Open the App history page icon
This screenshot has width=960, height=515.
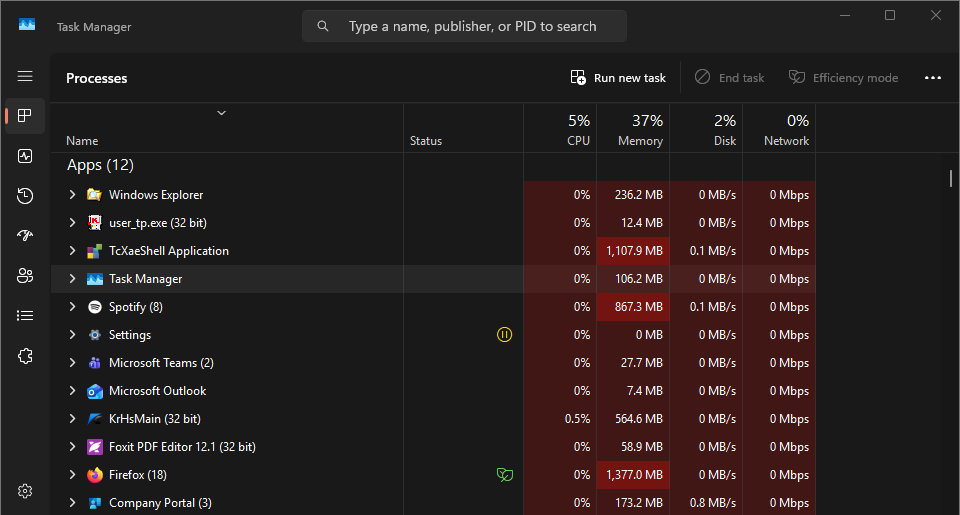point(25,196)
